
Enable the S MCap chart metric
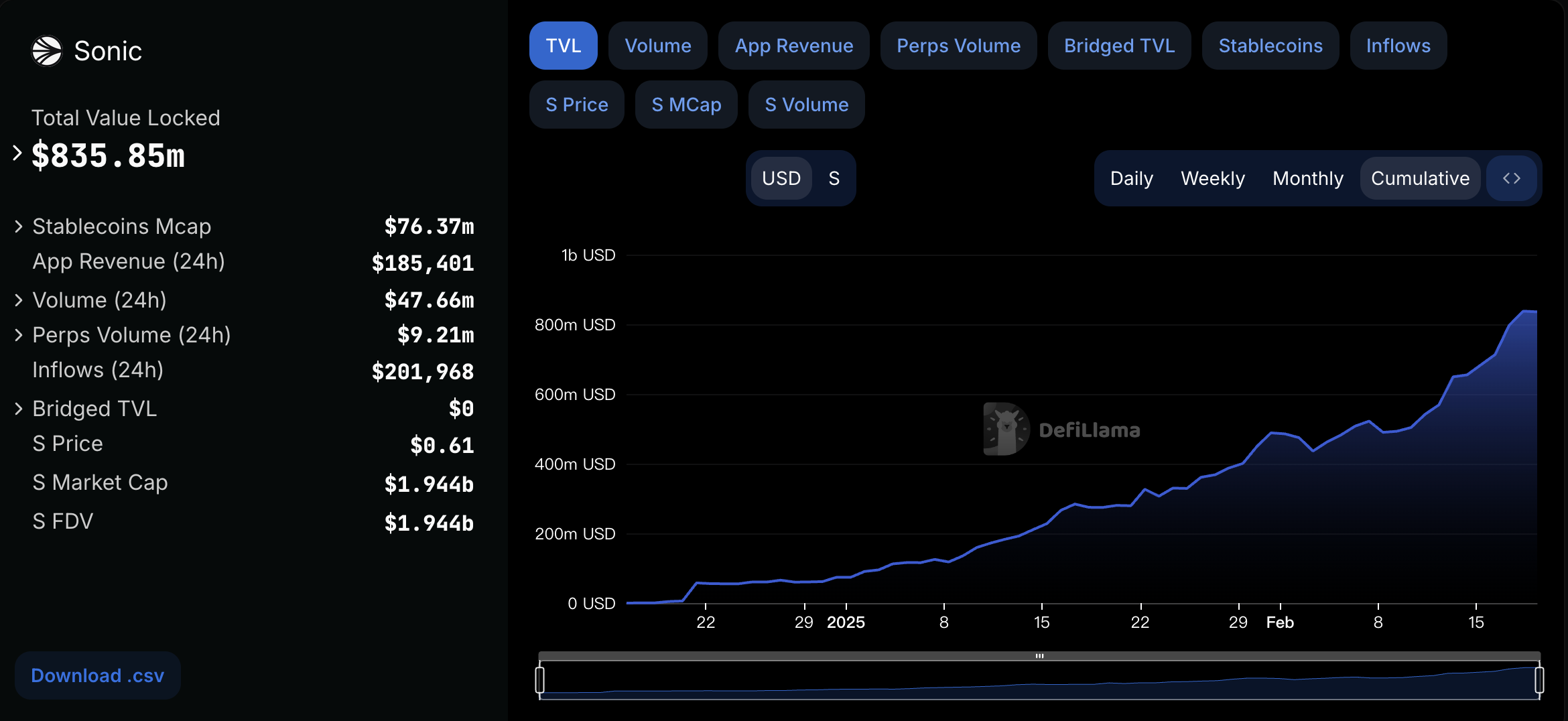686,105
